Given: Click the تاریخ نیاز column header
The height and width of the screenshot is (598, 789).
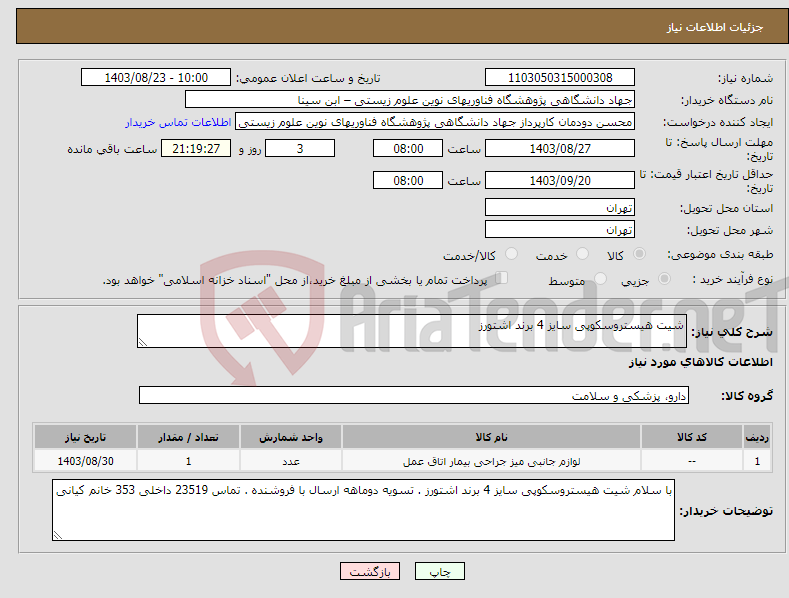Looking at the screenshot, I should [86, 437].
